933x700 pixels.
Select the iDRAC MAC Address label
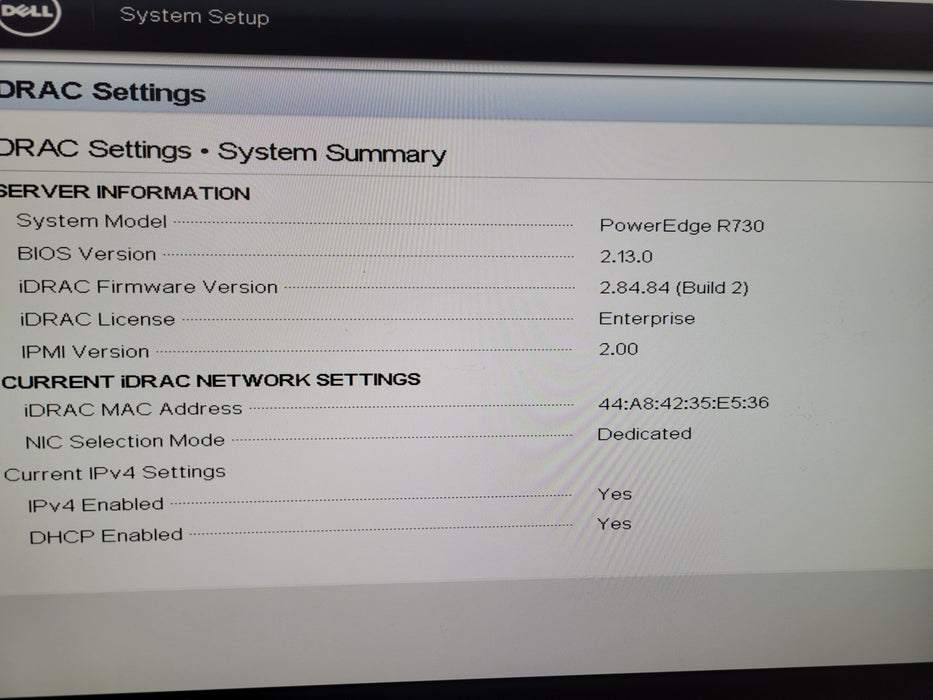pos(133,409)
